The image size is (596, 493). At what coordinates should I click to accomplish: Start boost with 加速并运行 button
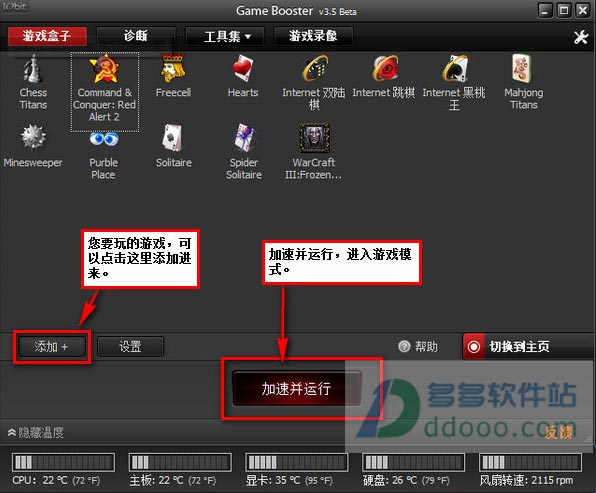pyautogui.click(x=296, y=388)
